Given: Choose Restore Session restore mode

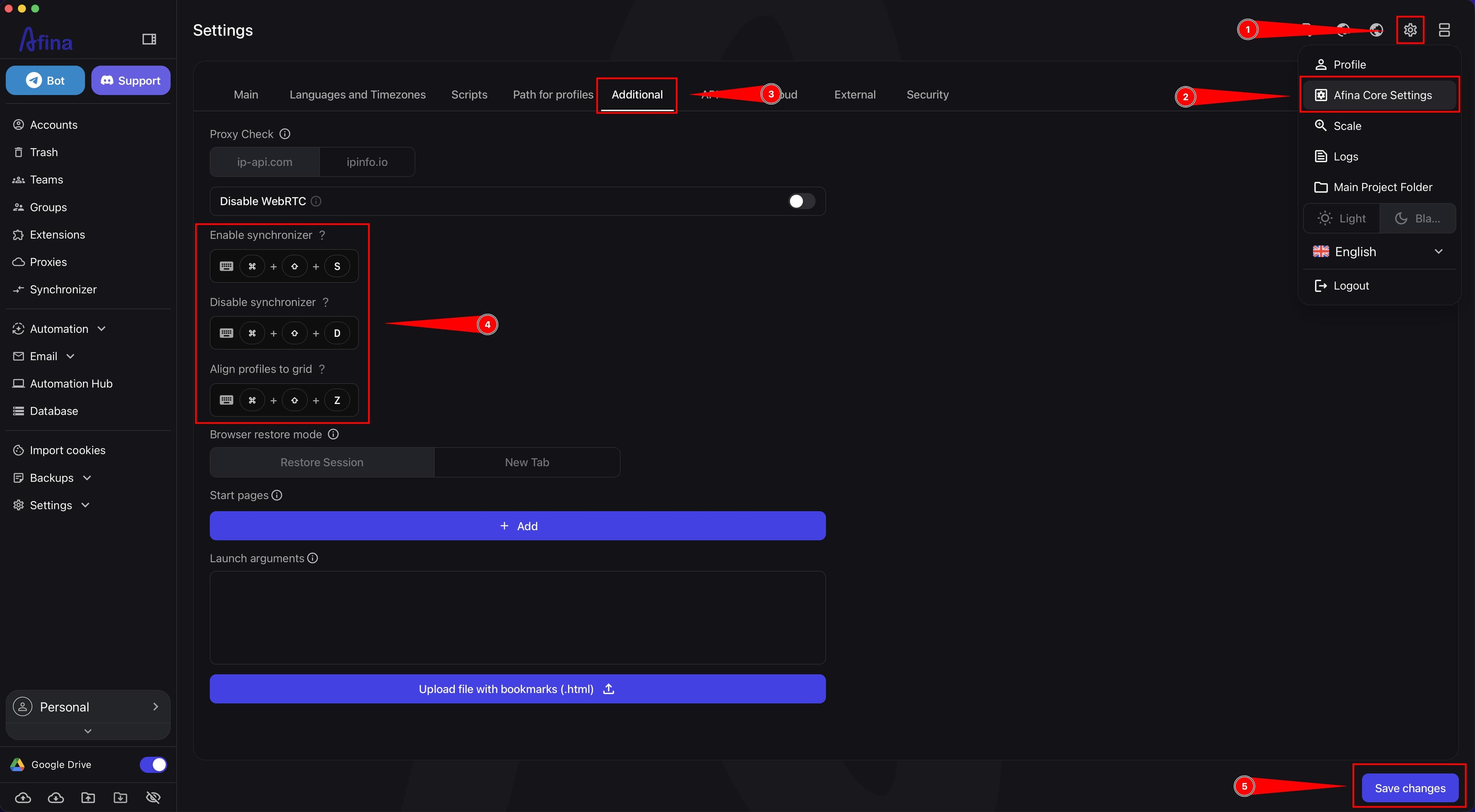Looking at the screenshot, I should tap(322, 462).
